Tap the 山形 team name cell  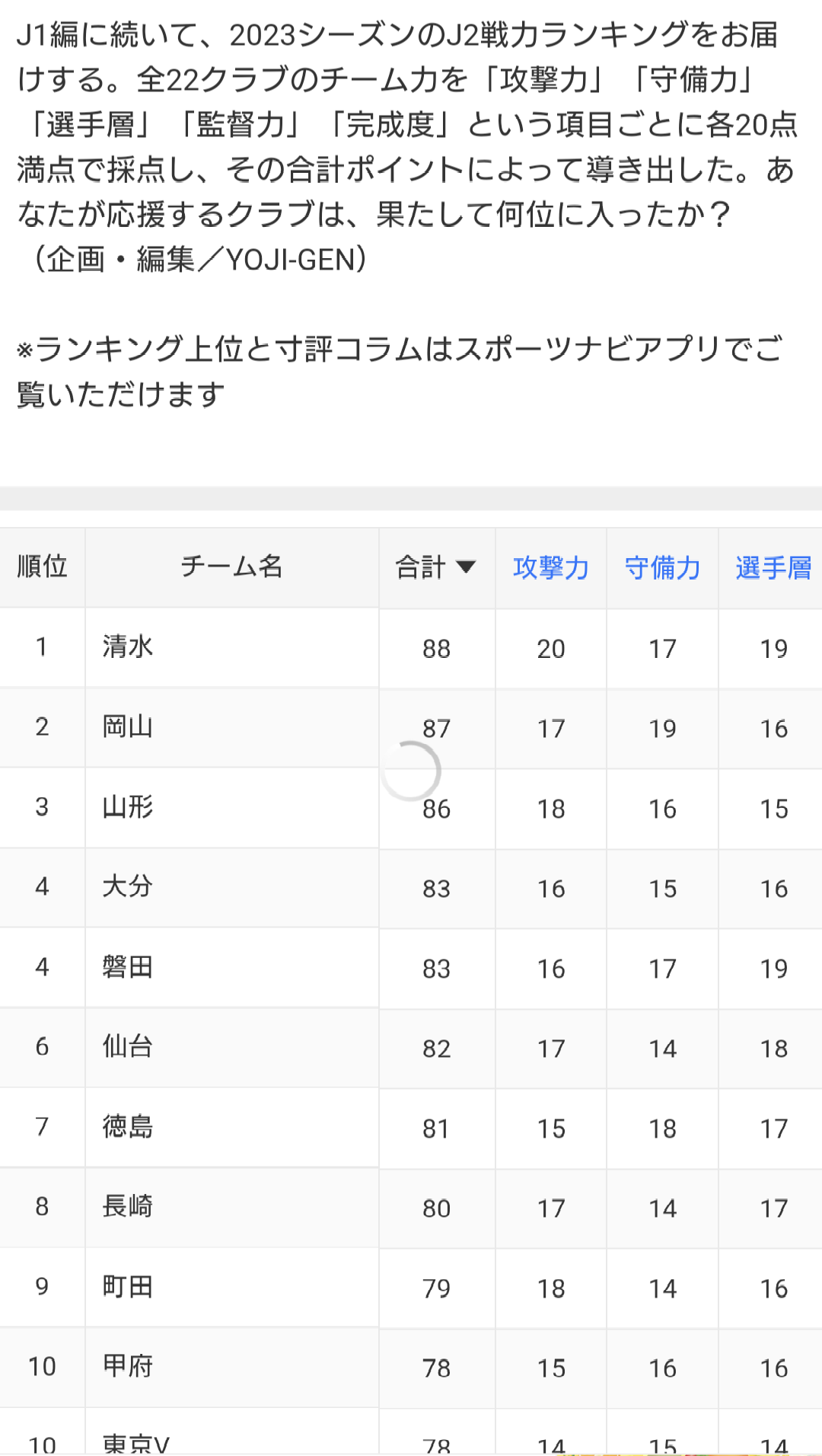232,806
